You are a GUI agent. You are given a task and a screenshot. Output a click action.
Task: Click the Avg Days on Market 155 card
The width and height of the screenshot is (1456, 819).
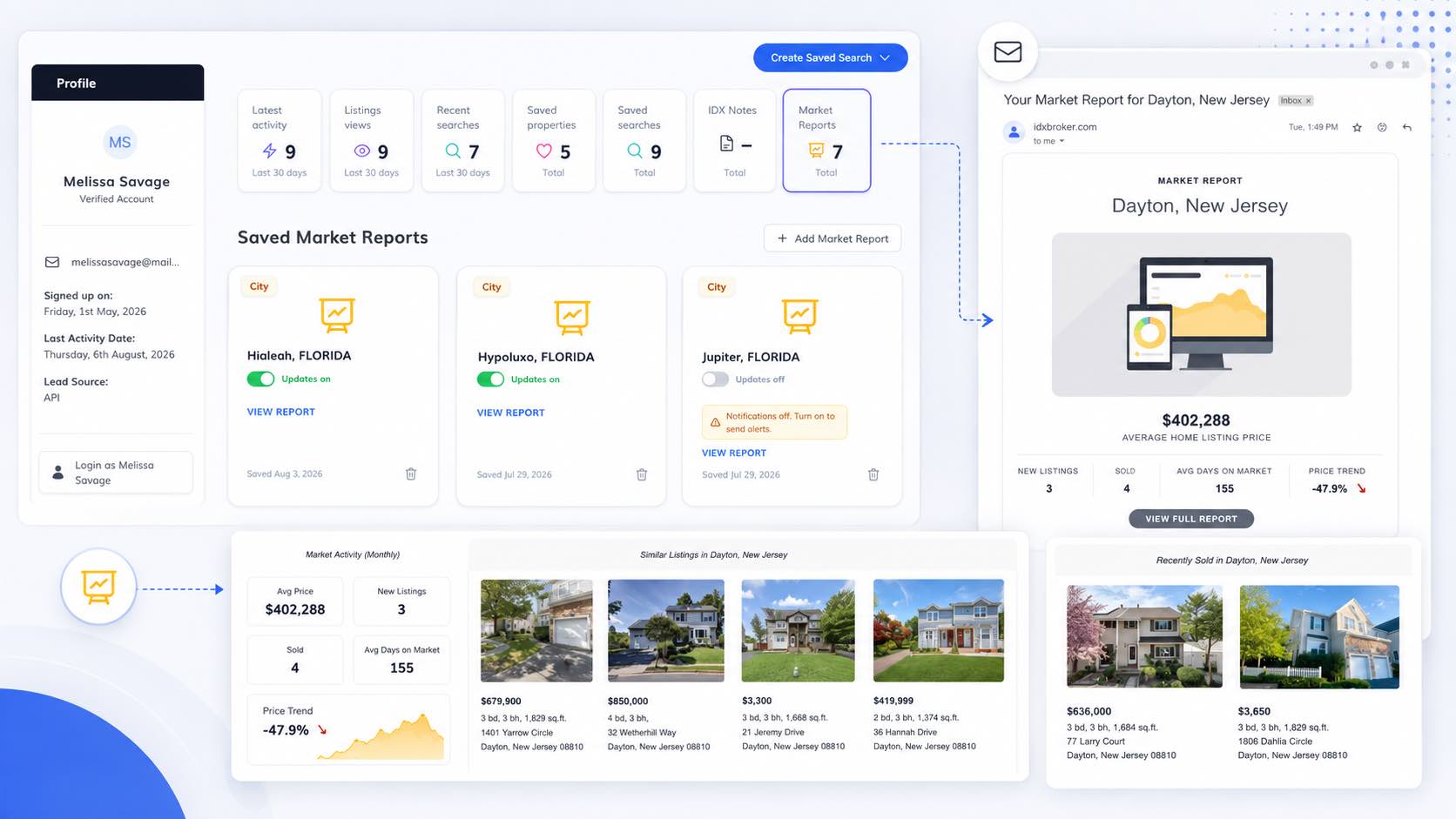pyautogui.click(x=401, y=660)
